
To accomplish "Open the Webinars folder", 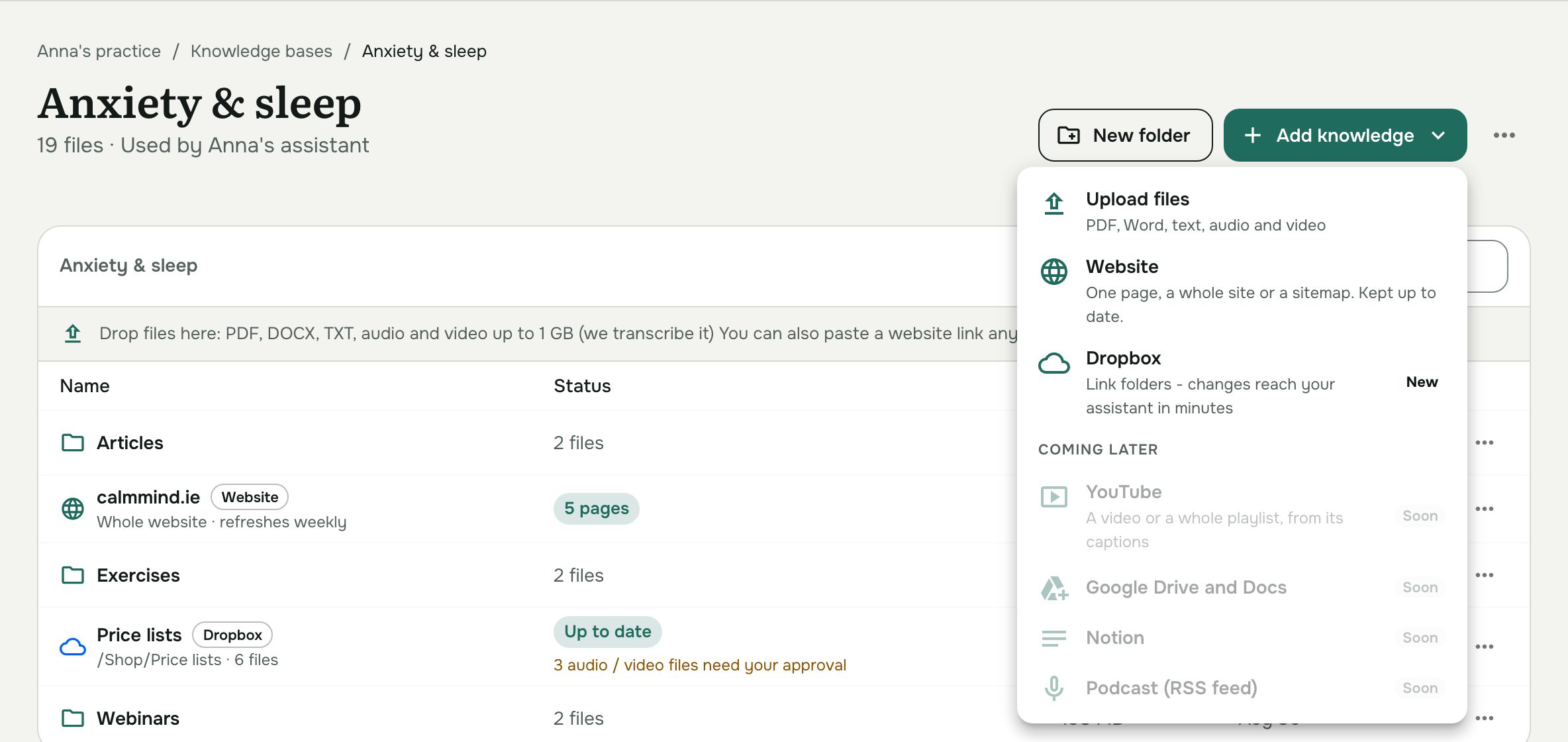I will point(138,718).
